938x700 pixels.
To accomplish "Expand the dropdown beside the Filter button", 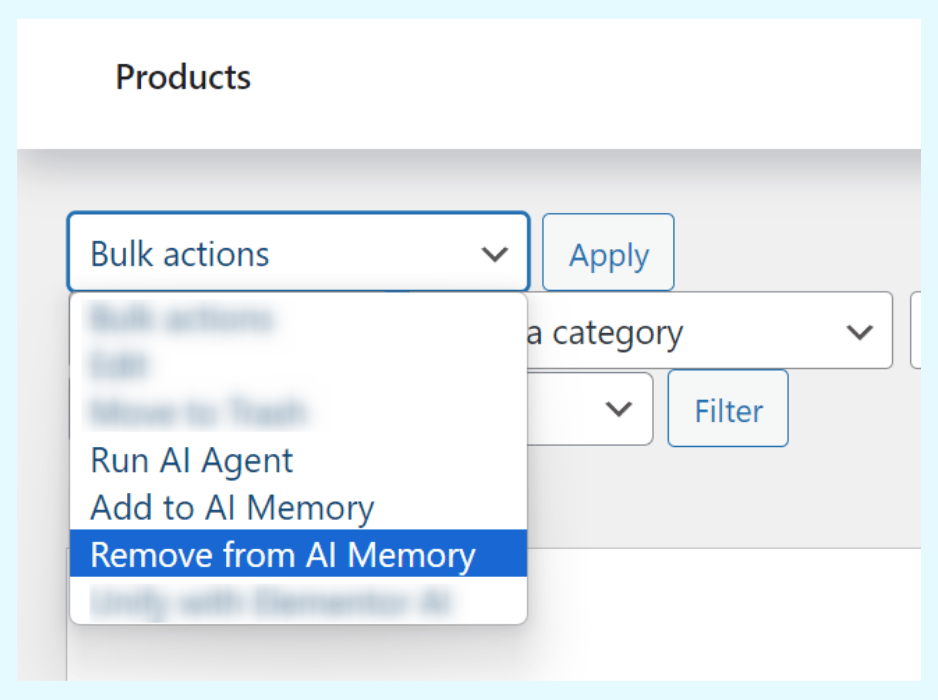I will [x=590, y=409].
